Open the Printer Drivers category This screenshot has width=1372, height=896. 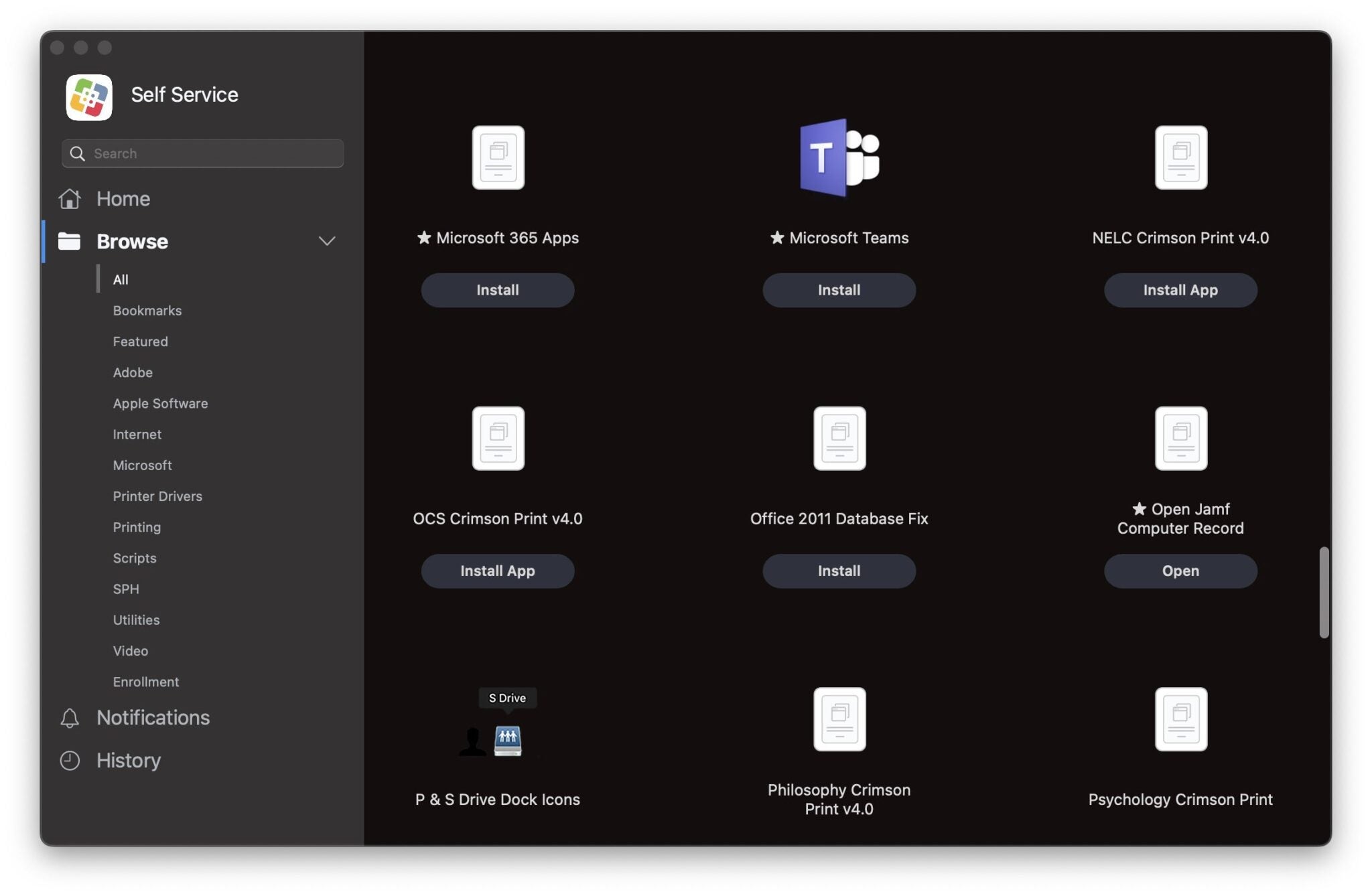tap(157, 496)
